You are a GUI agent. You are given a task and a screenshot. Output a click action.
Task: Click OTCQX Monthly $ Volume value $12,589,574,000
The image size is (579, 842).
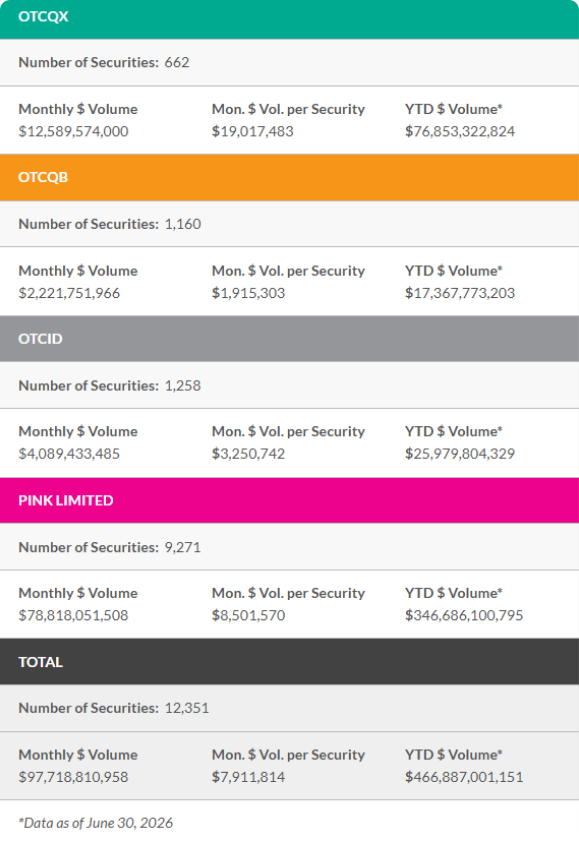pyautogui.click(x=73, y=131)
